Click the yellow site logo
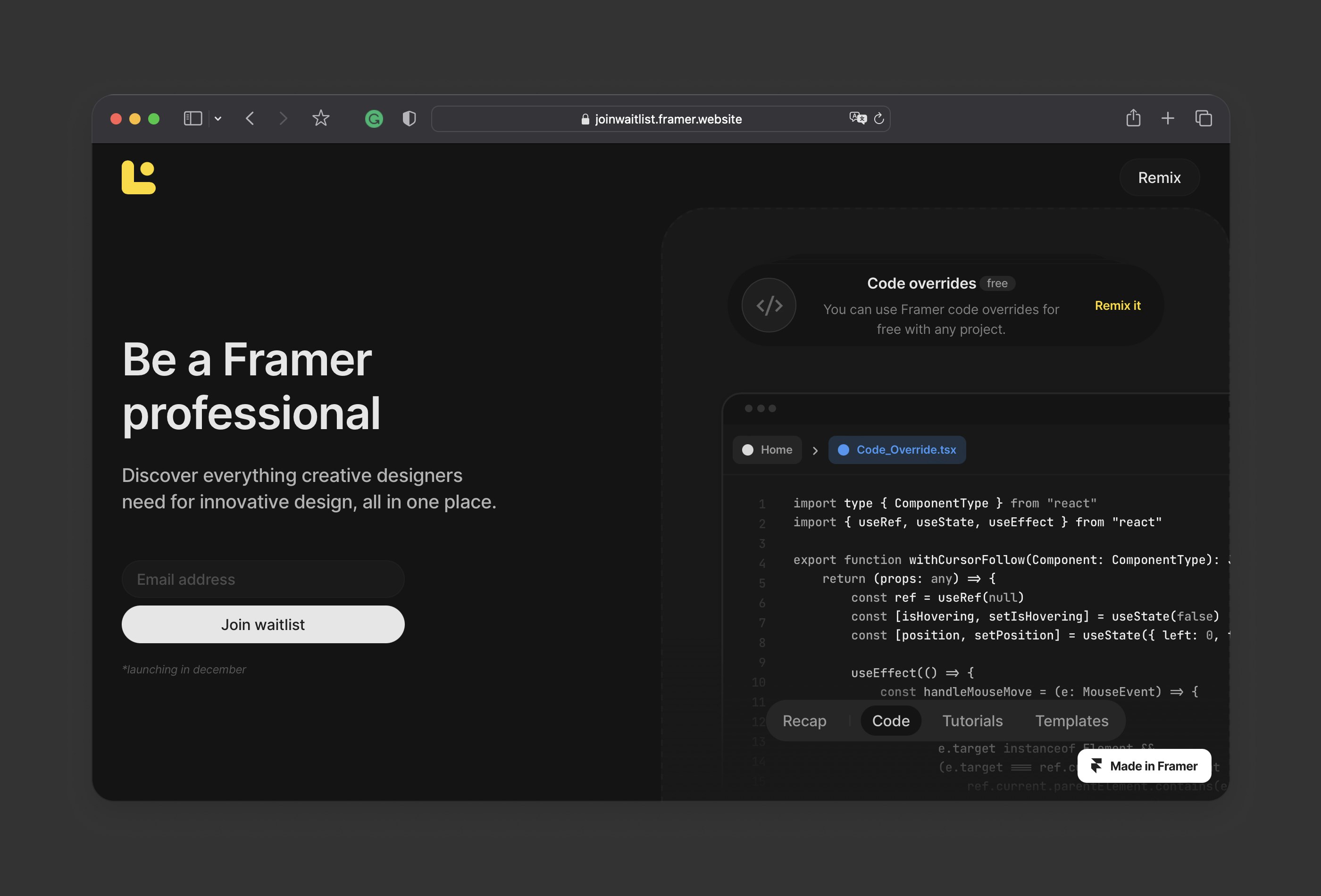 (x=138, y=177)
